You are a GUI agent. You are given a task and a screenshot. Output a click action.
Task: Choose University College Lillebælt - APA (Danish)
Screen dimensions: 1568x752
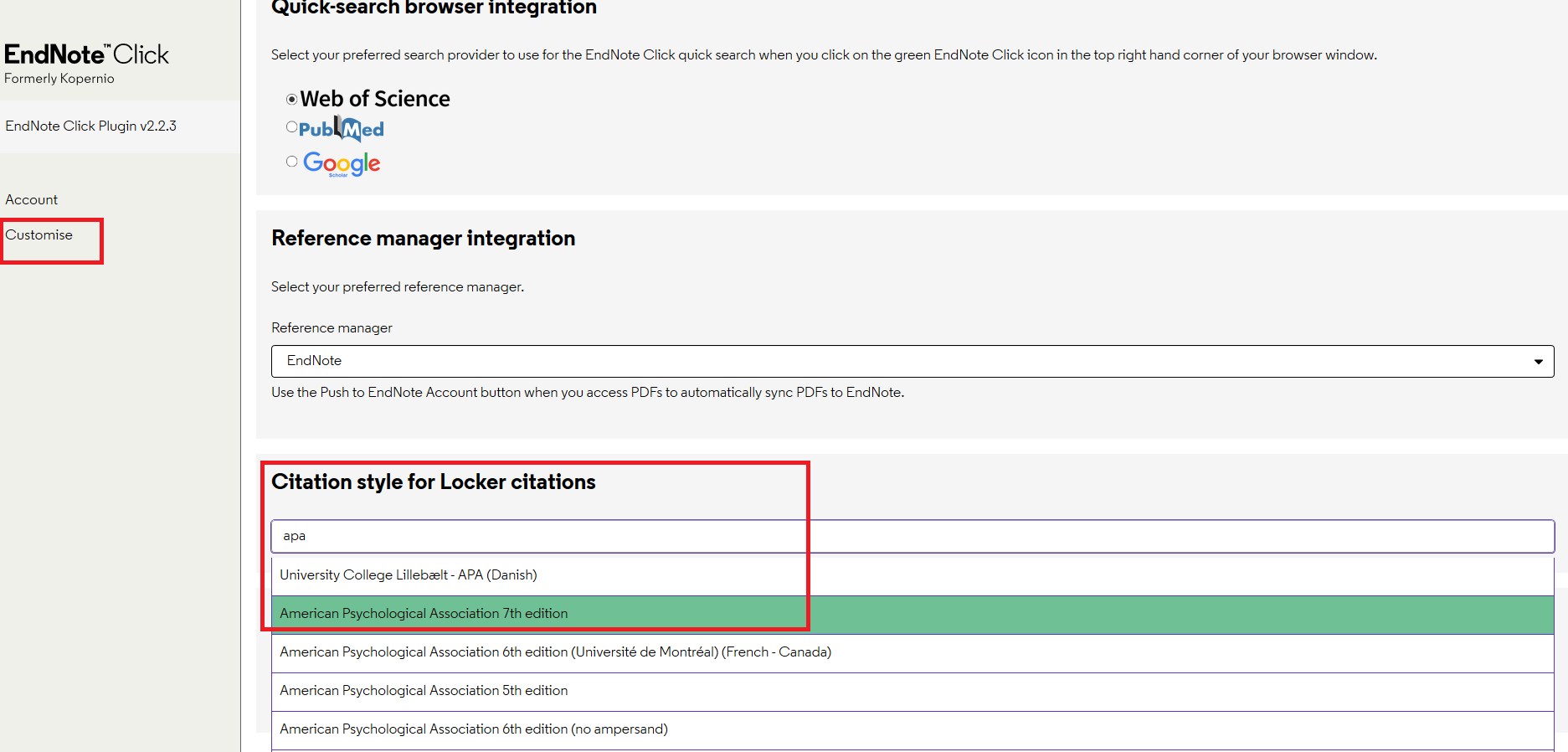(x=409, y=575)
